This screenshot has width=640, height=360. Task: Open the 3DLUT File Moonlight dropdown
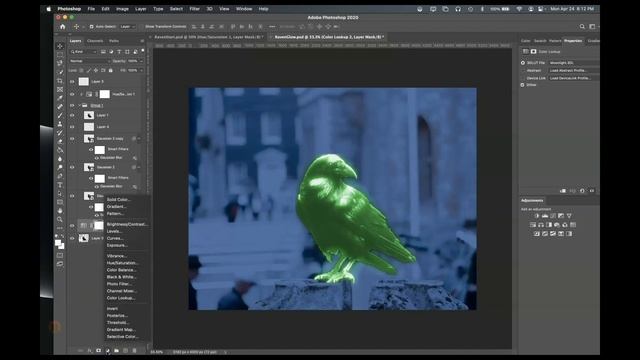pos(573,63)
